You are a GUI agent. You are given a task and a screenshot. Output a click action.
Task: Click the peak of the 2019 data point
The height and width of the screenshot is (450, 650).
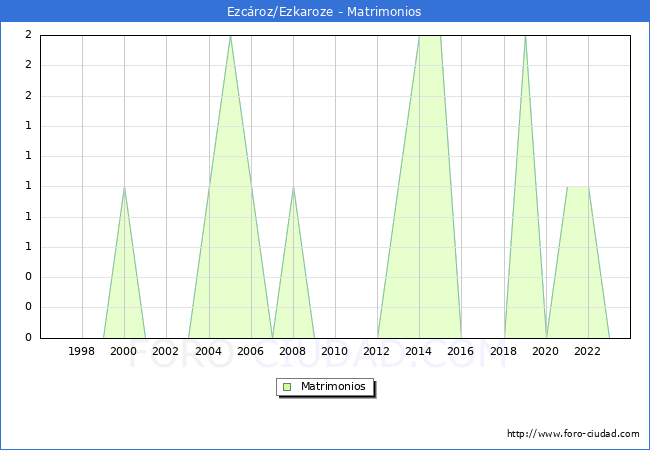tap(525, 36)
